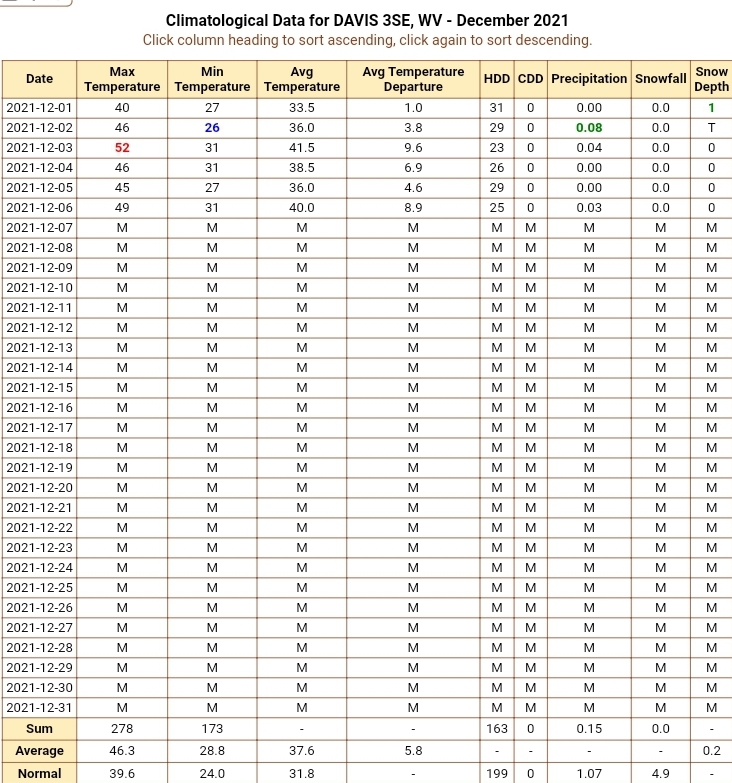Click the average max temperature 46.3
The width and height of the screenshot is (732, 783).
122,751
